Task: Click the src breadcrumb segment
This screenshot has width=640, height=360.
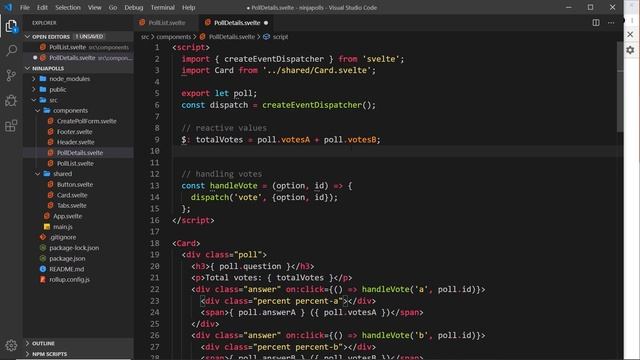Action: (x=145, y=37)
